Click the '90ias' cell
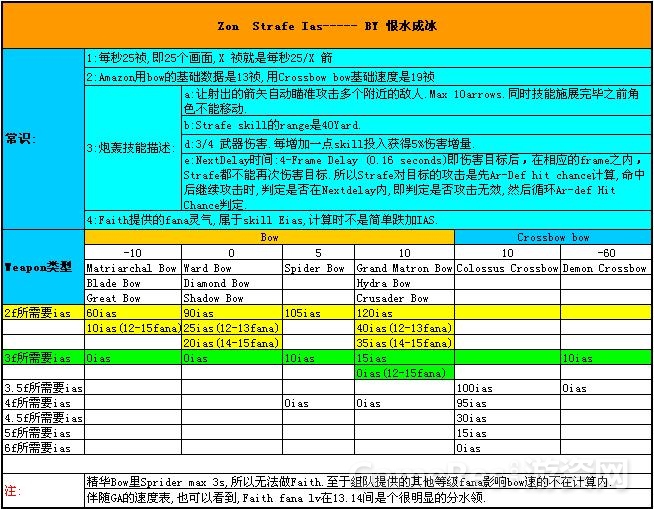The width and height of the screenshot is (654, 509). click(x=231, y=312)
